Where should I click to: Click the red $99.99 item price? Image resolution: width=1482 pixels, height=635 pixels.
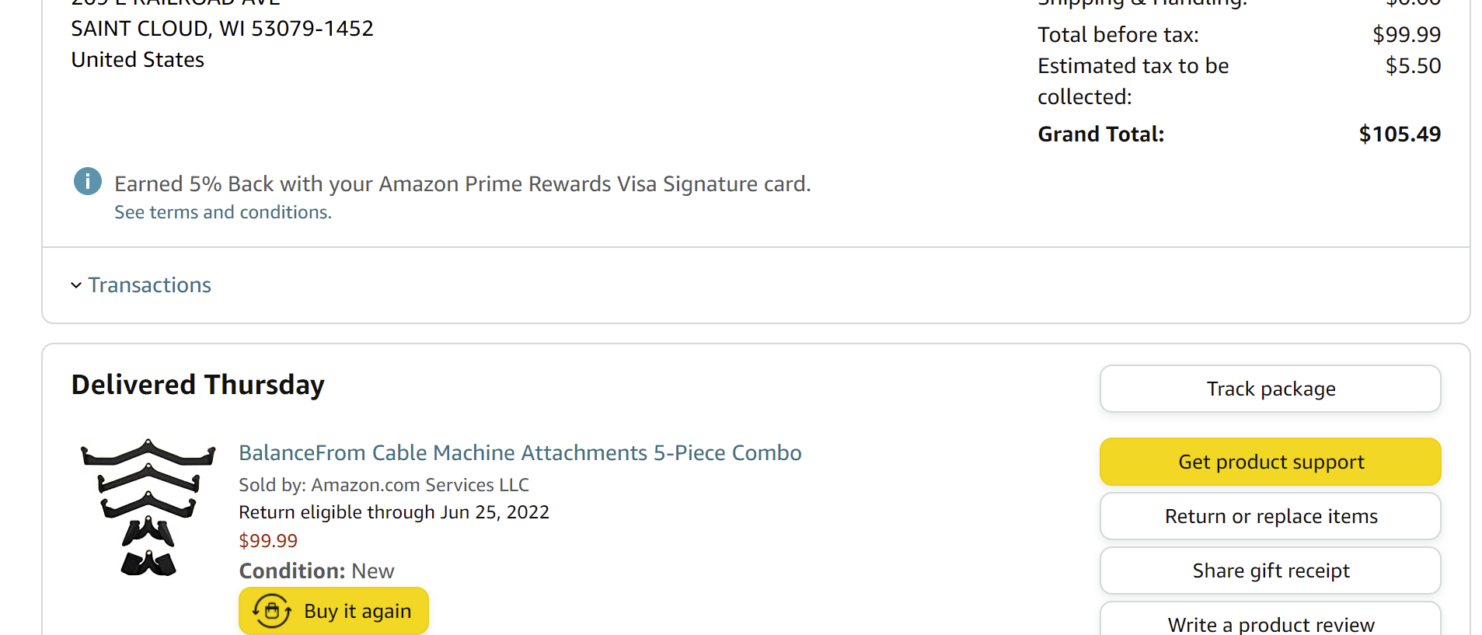click(x=268, y=541)
